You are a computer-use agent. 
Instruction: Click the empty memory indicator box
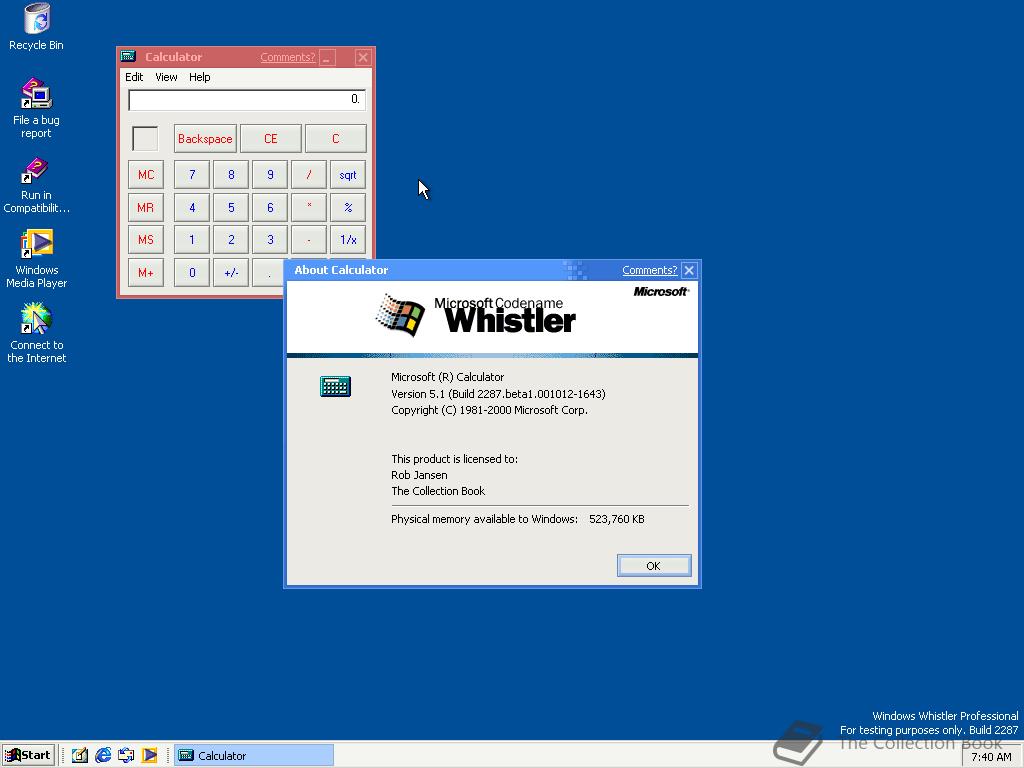pyautogui.click(x=145, y=138)
